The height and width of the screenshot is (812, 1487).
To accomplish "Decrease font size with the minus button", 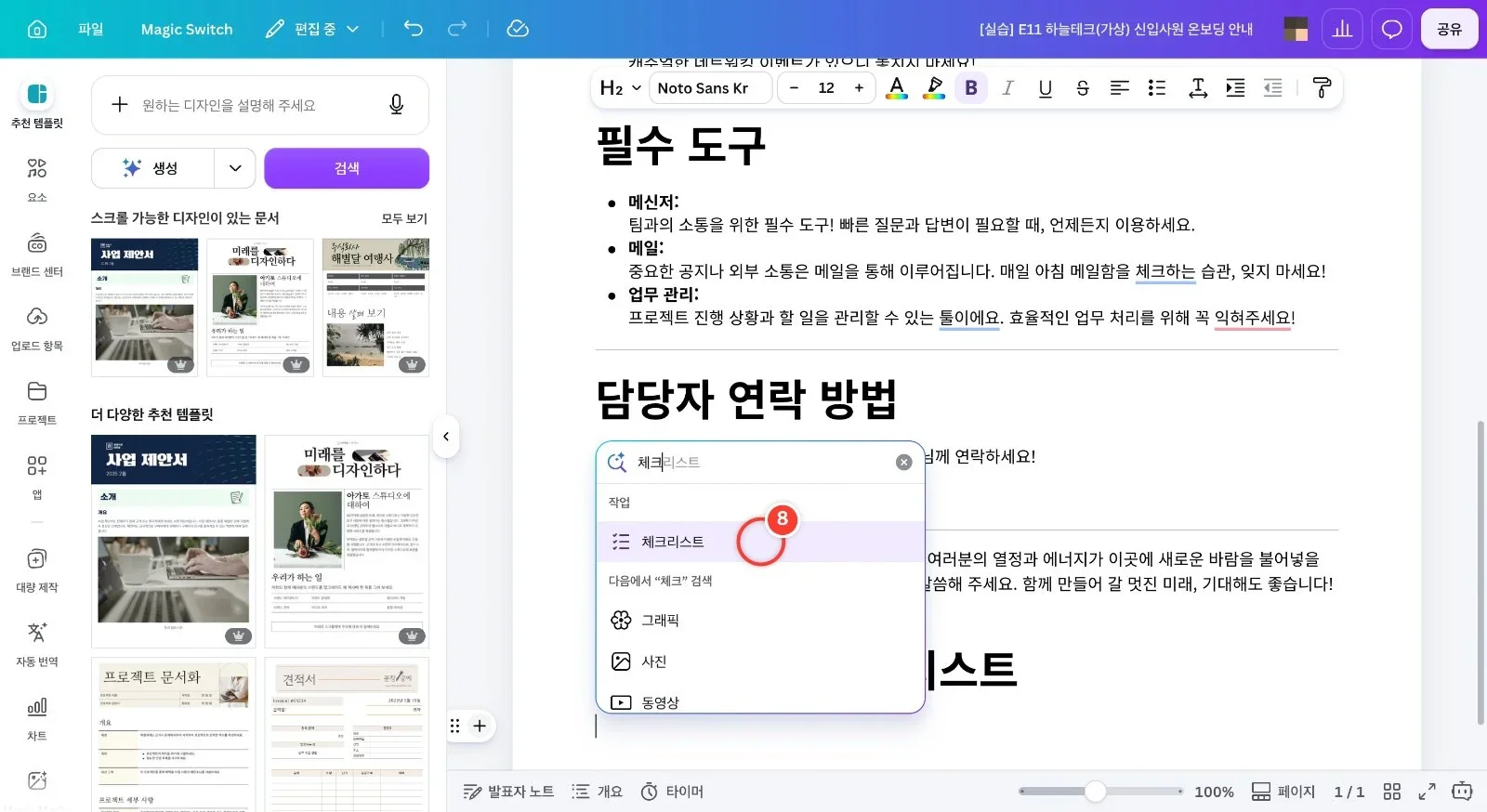I will click(794, 87).
